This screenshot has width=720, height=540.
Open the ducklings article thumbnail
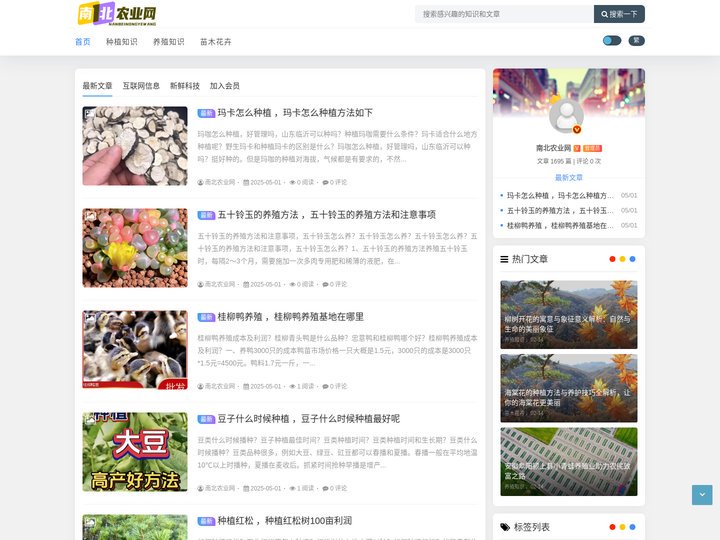tap(135, 350)
